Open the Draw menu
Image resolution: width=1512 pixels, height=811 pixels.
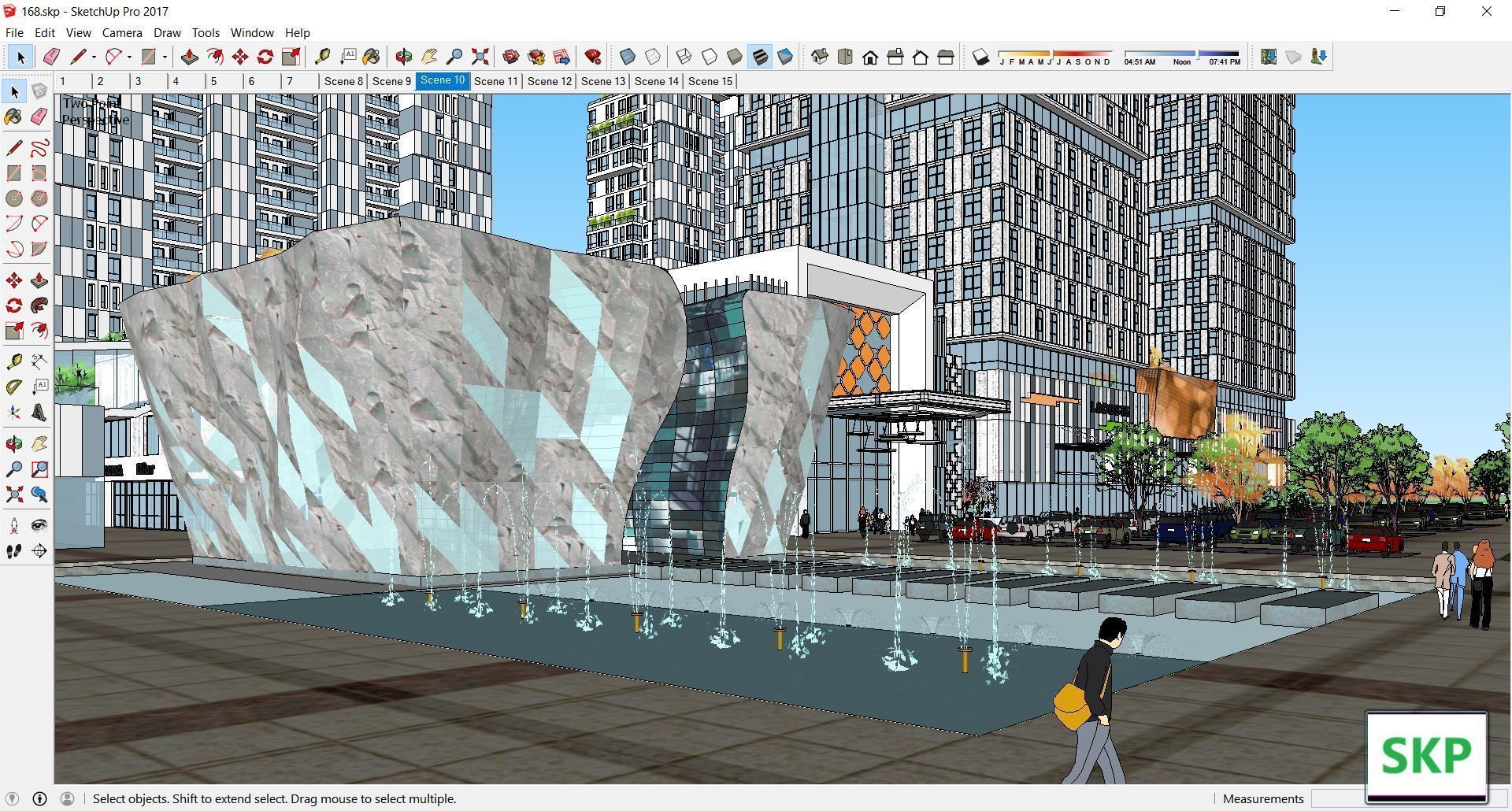coord(167,32)
